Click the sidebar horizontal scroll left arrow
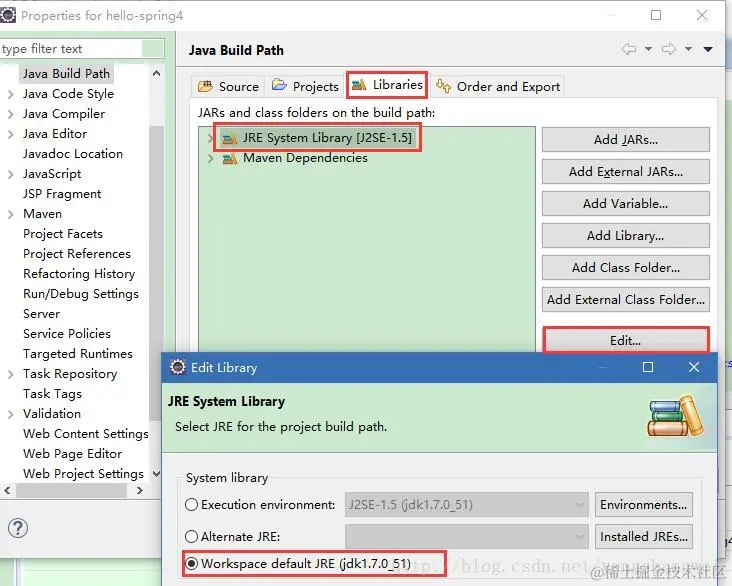 [7, 490]
